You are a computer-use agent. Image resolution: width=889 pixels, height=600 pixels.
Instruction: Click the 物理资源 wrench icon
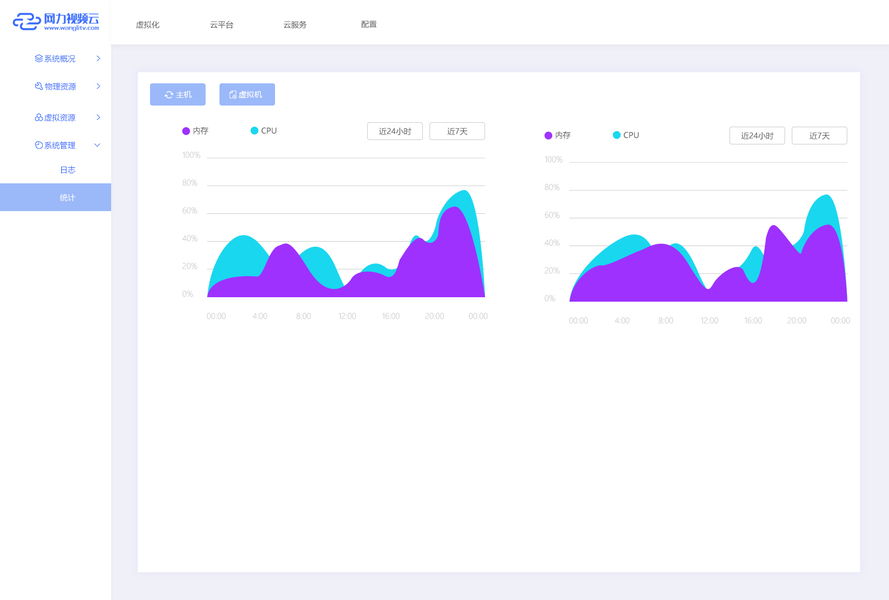coord(39,86)
